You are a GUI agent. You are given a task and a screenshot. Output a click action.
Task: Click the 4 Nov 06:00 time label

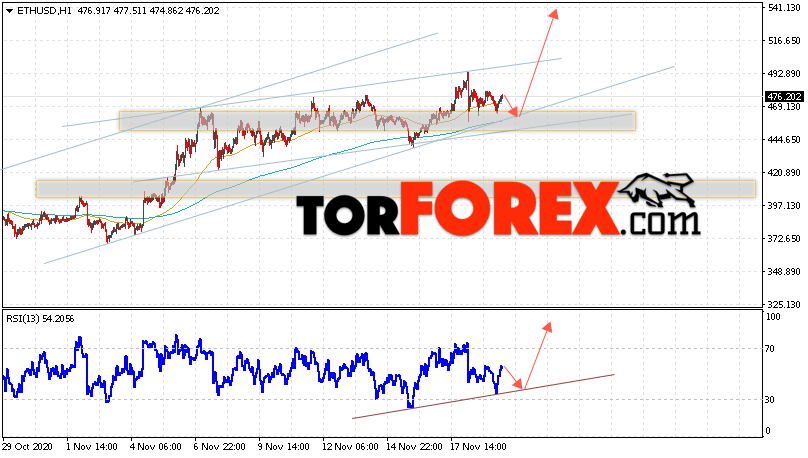(x=156, y=446)
